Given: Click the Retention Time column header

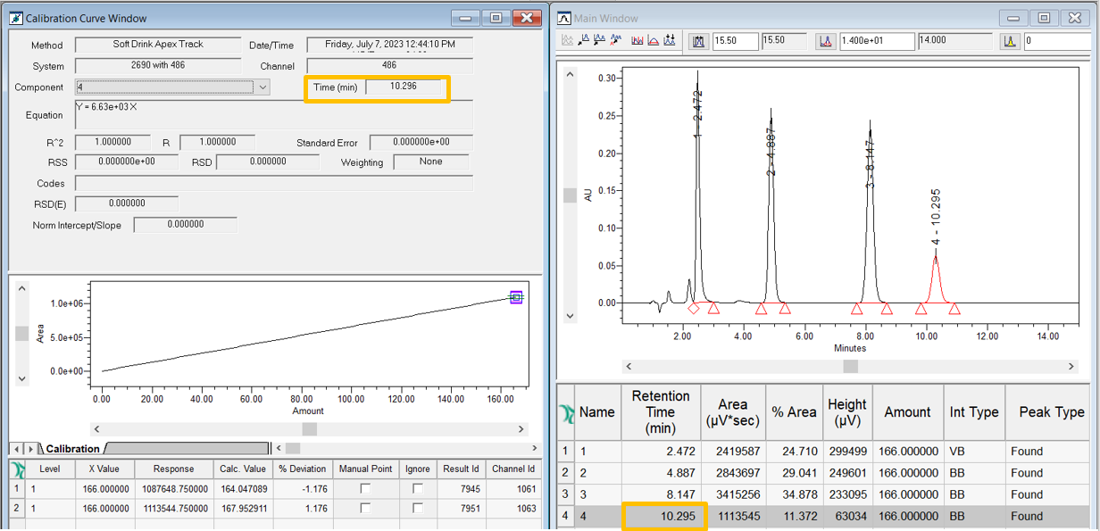Looking at the screenshot, I should tap(660, 412).
